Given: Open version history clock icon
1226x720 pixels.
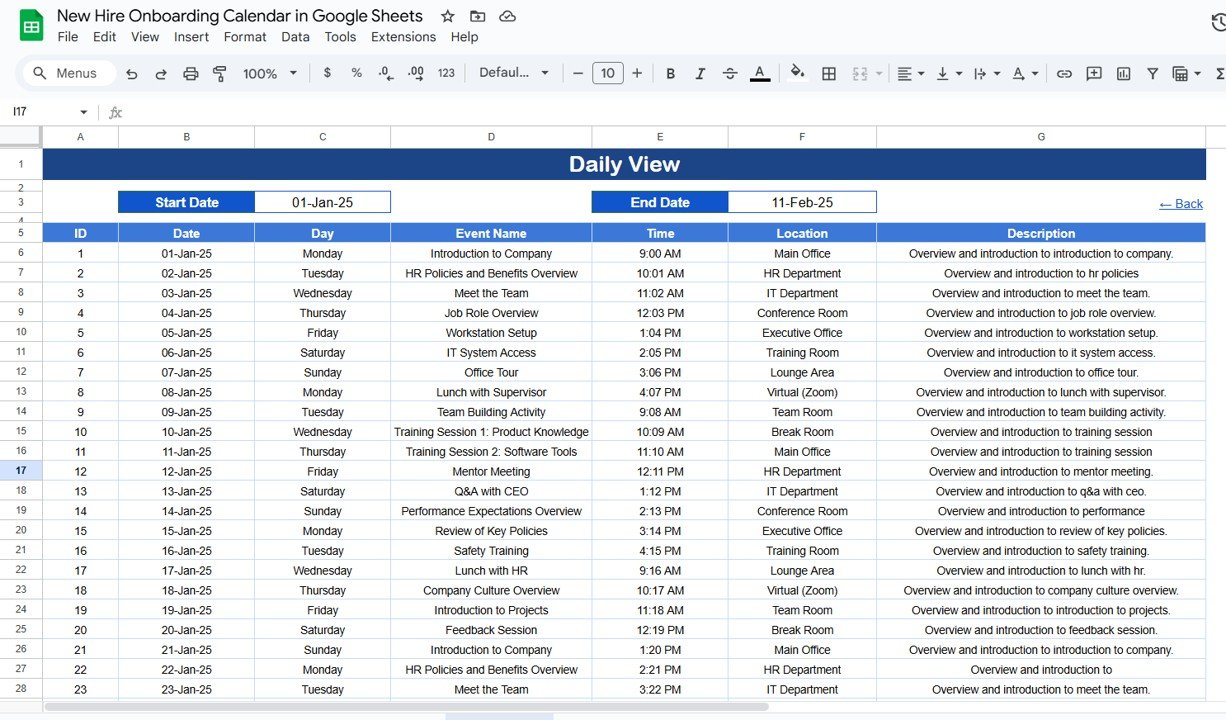Looking at the screenshot, I should click(1218, 24).
